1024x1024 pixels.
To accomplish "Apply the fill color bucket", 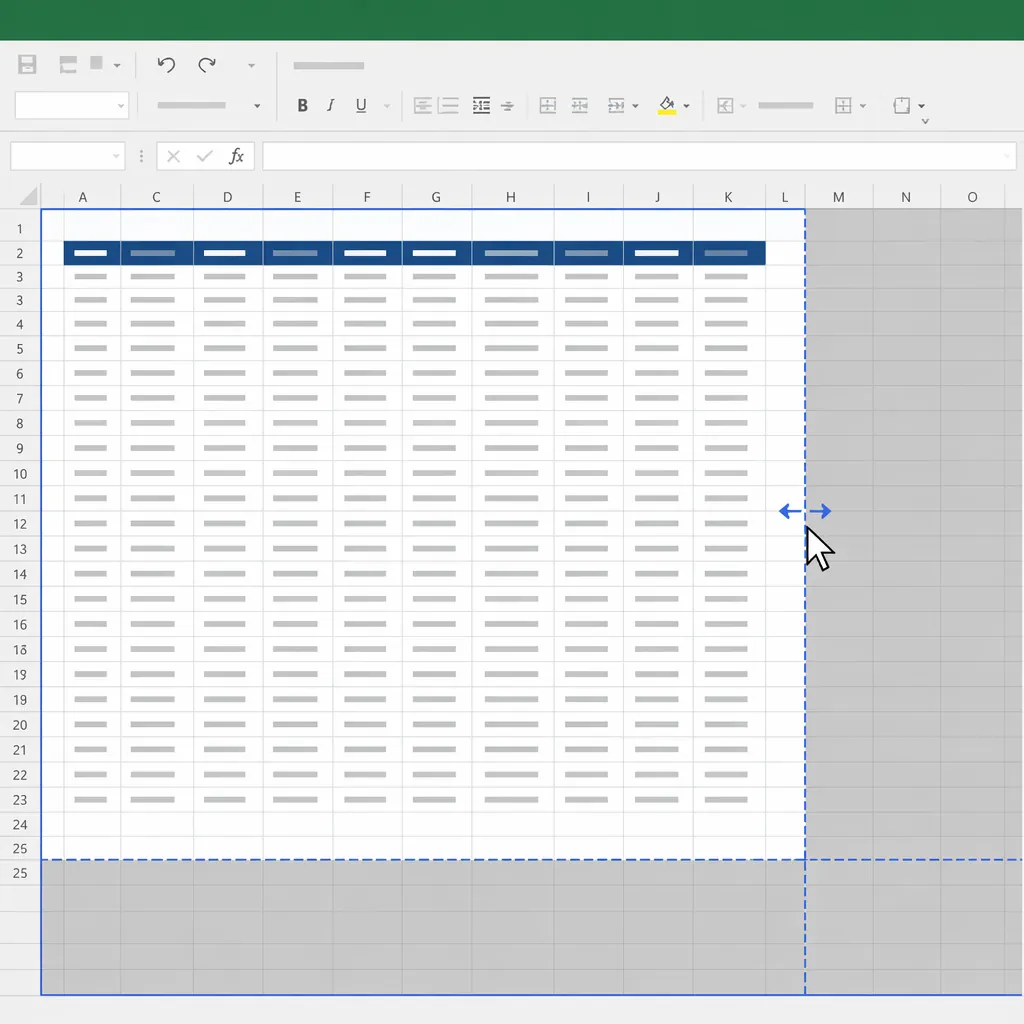I will pyautogui.click(x=667, y=105).
